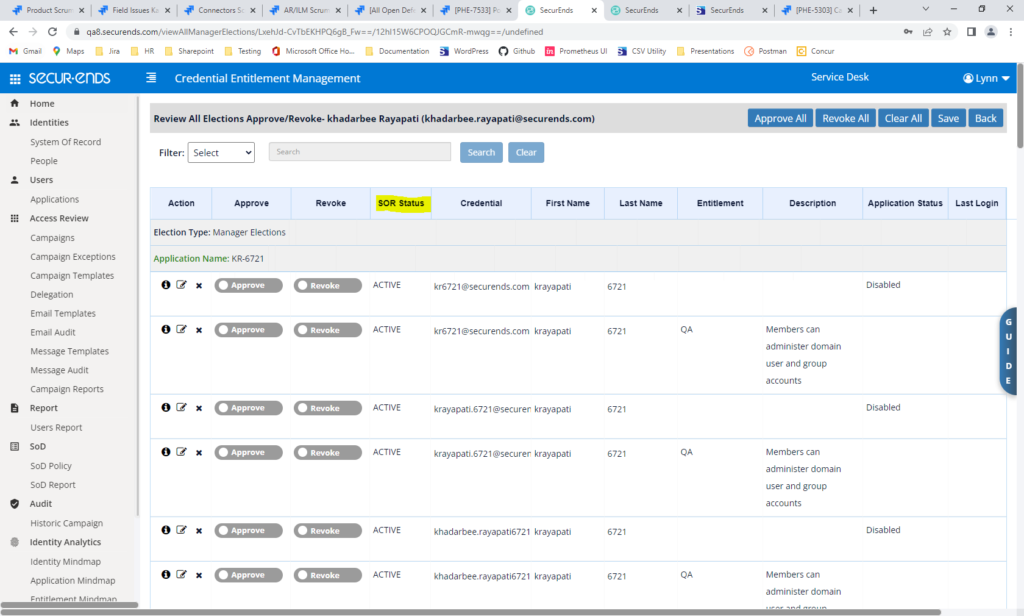
Task: Click edit icon for khadarbee.rayapati6721 Disabled row
Action: pyautogui.click(x=182, y=530)
